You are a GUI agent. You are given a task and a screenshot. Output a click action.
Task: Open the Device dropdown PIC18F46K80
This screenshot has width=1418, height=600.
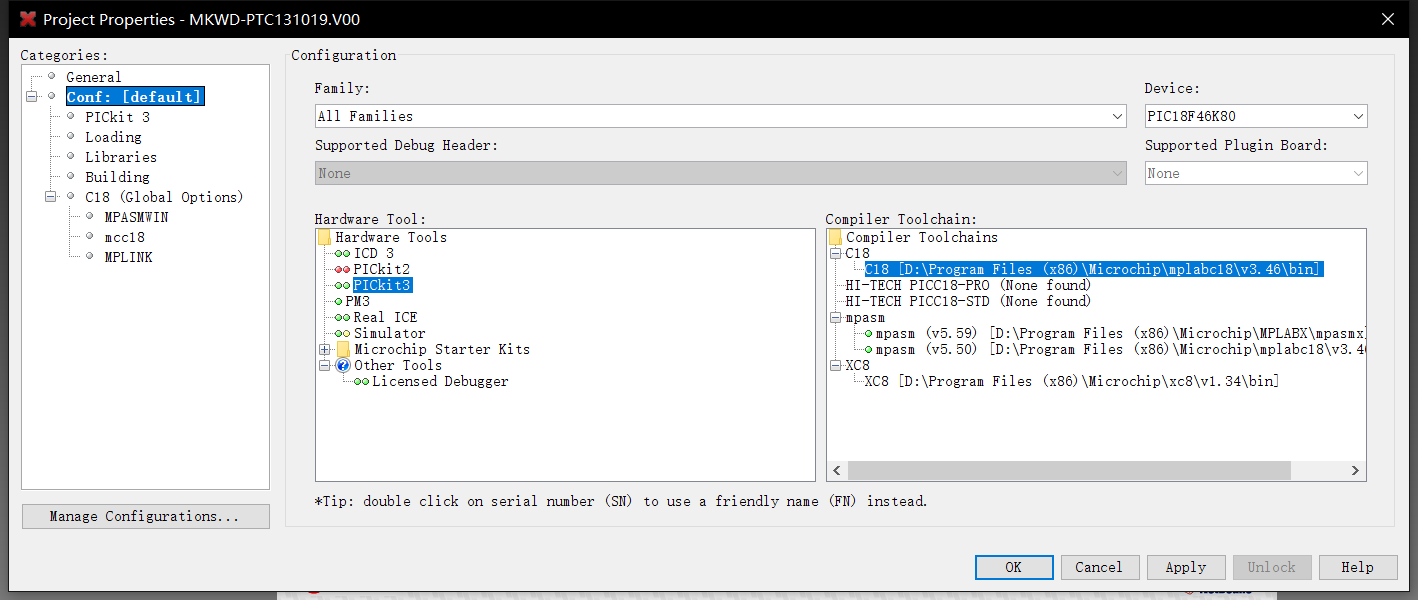point(1256,116)
